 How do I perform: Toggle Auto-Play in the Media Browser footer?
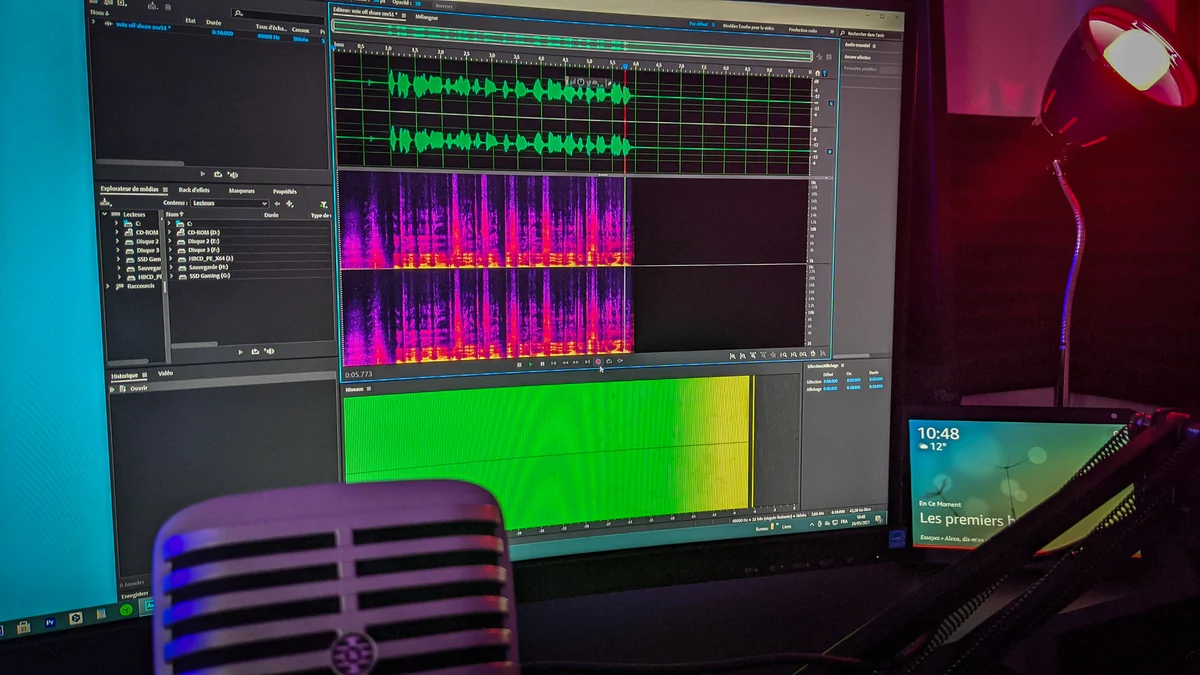[x=270, y=351]
